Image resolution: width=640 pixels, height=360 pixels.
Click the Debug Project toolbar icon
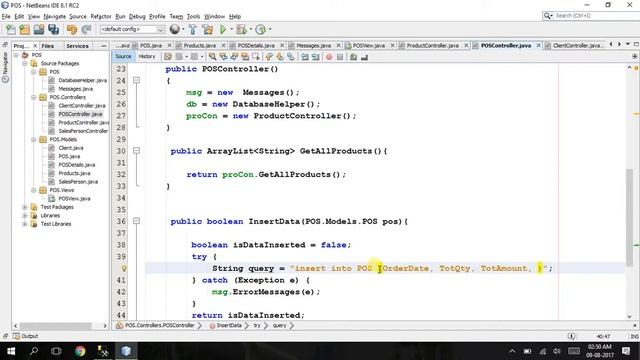241,29
